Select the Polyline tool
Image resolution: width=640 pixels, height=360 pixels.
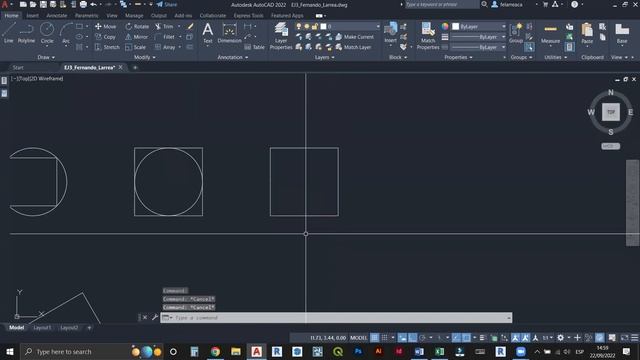coord(26,33)
